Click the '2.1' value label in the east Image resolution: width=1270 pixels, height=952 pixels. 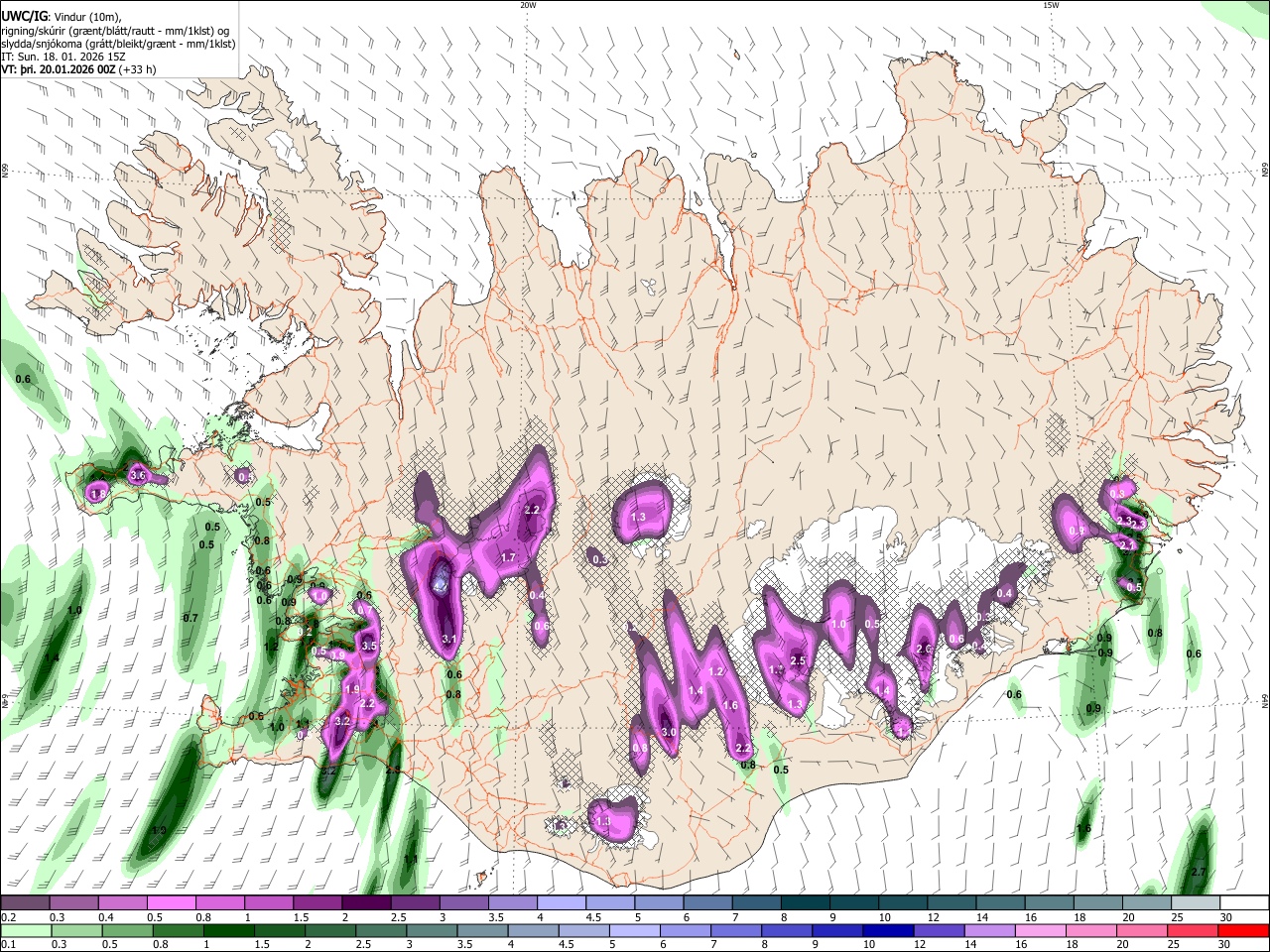pos(1127,544)
